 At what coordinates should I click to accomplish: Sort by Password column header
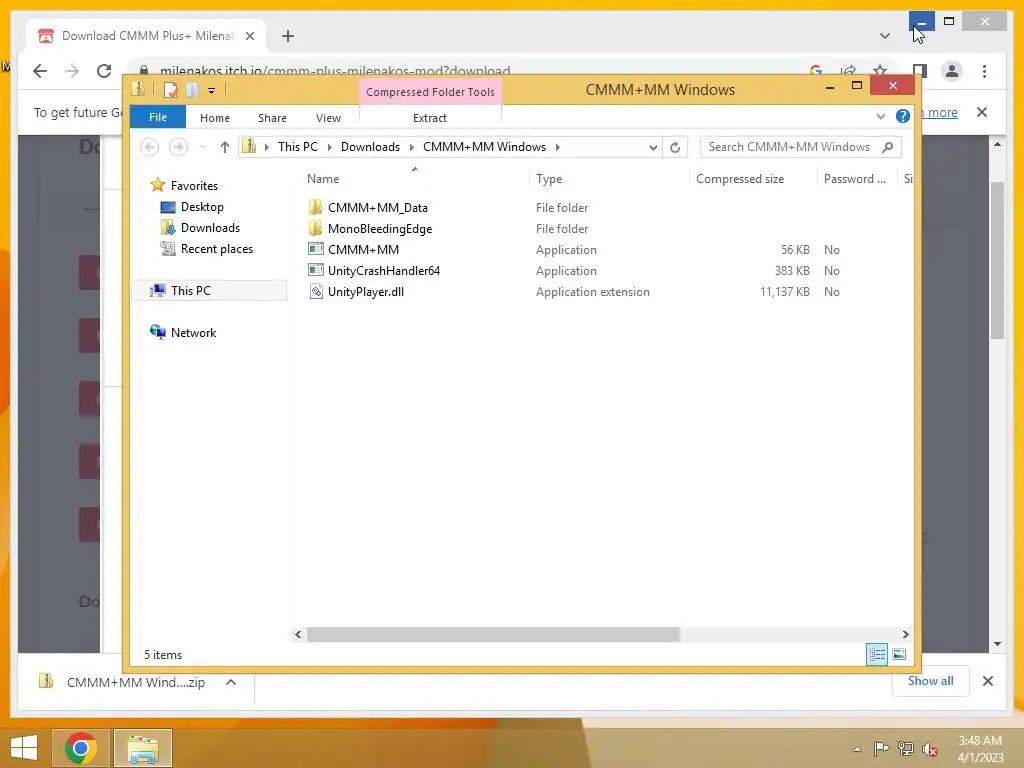pyautogui.click(x=854, y=179)
